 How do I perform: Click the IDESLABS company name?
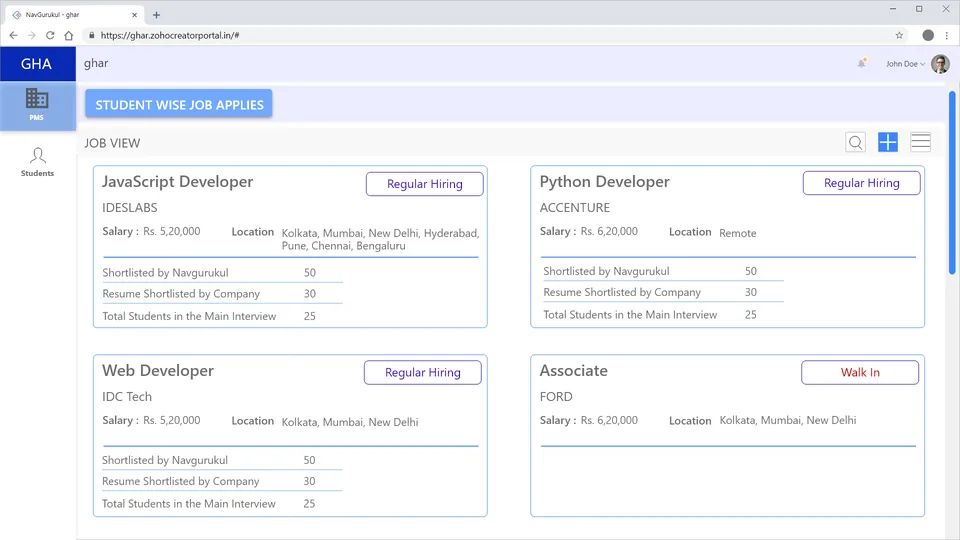click(130, 208)
